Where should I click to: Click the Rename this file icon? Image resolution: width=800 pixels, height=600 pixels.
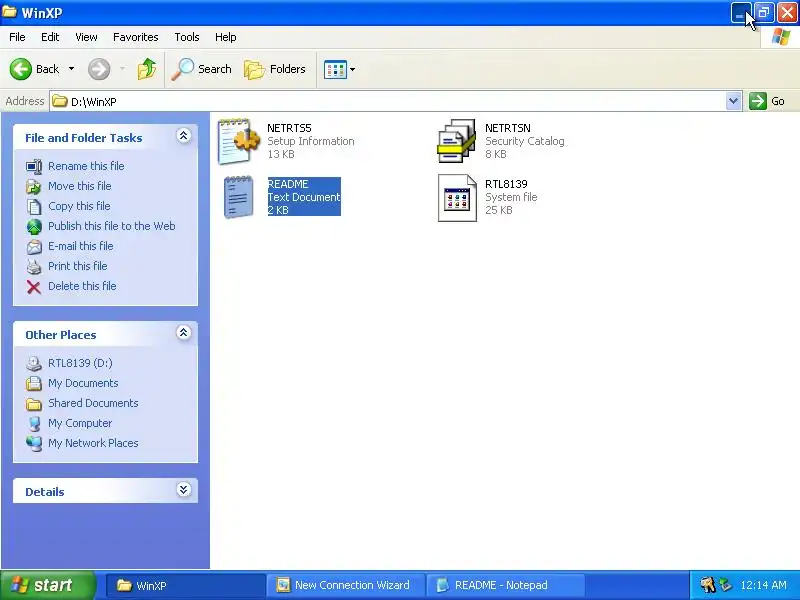(34, 166)
